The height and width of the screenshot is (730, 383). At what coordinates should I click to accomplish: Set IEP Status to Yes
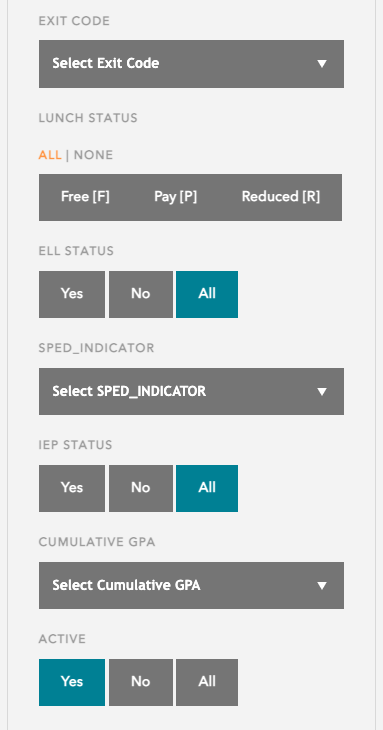coord(72,488)
